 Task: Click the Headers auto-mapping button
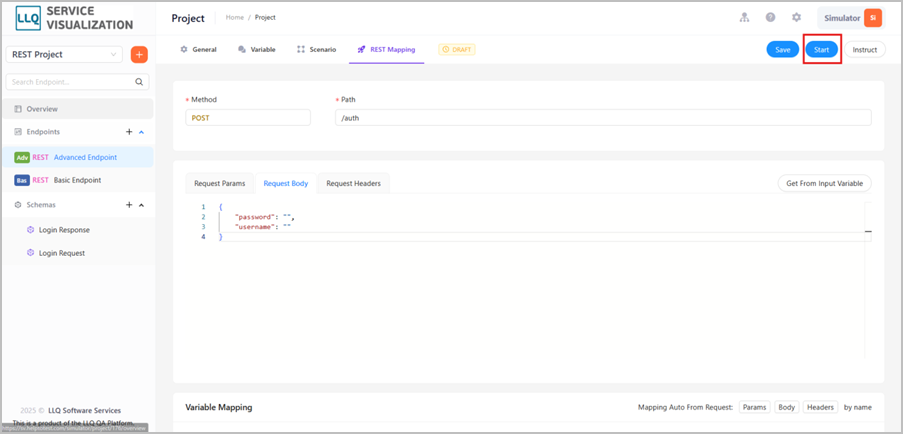click(x=821, y=407)
